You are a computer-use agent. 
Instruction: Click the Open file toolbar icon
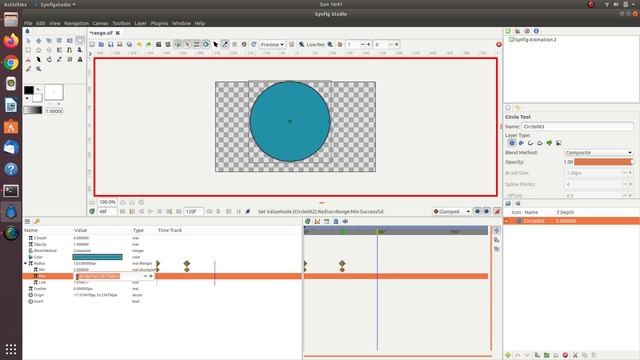pyautogui.click(x=101, y=44)
